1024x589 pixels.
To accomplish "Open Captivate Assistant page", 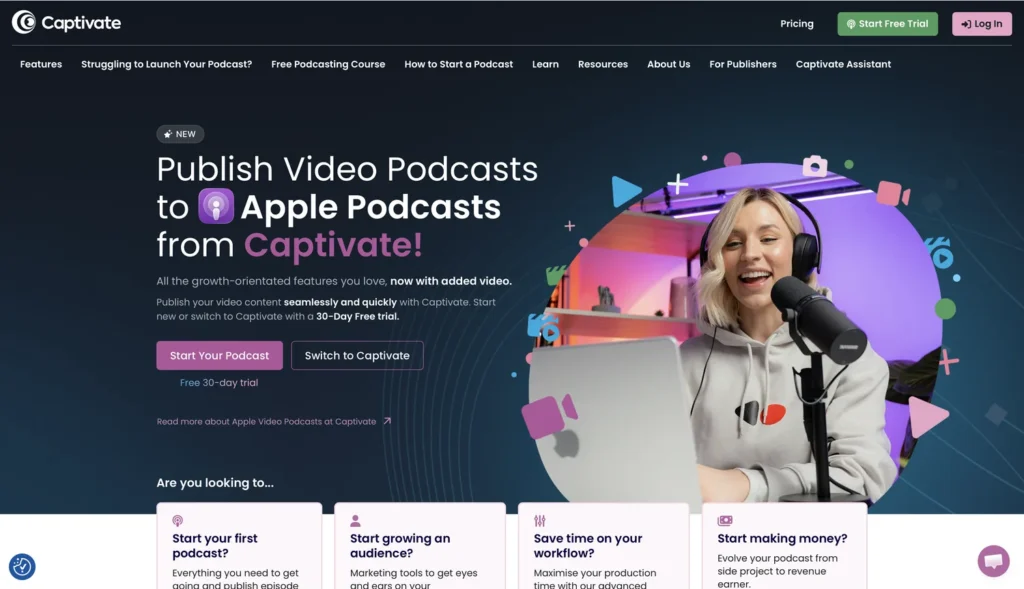I will 843,64.
